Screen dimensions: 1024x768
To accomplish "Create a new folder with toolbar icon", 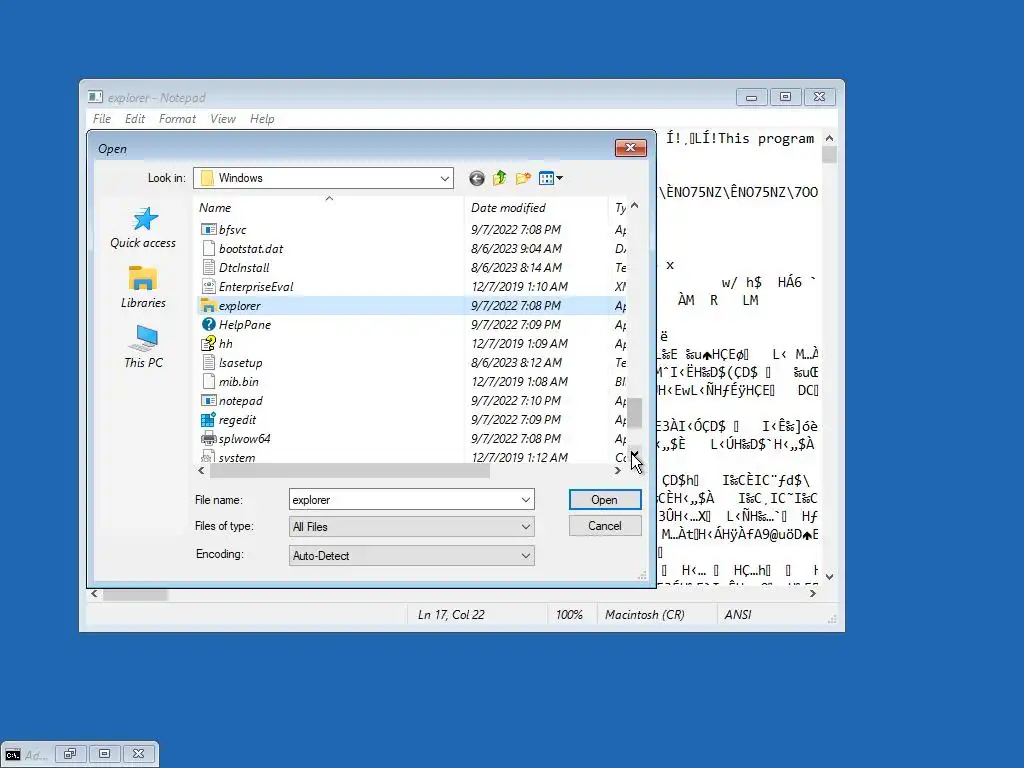I will [x=523, y=178].
